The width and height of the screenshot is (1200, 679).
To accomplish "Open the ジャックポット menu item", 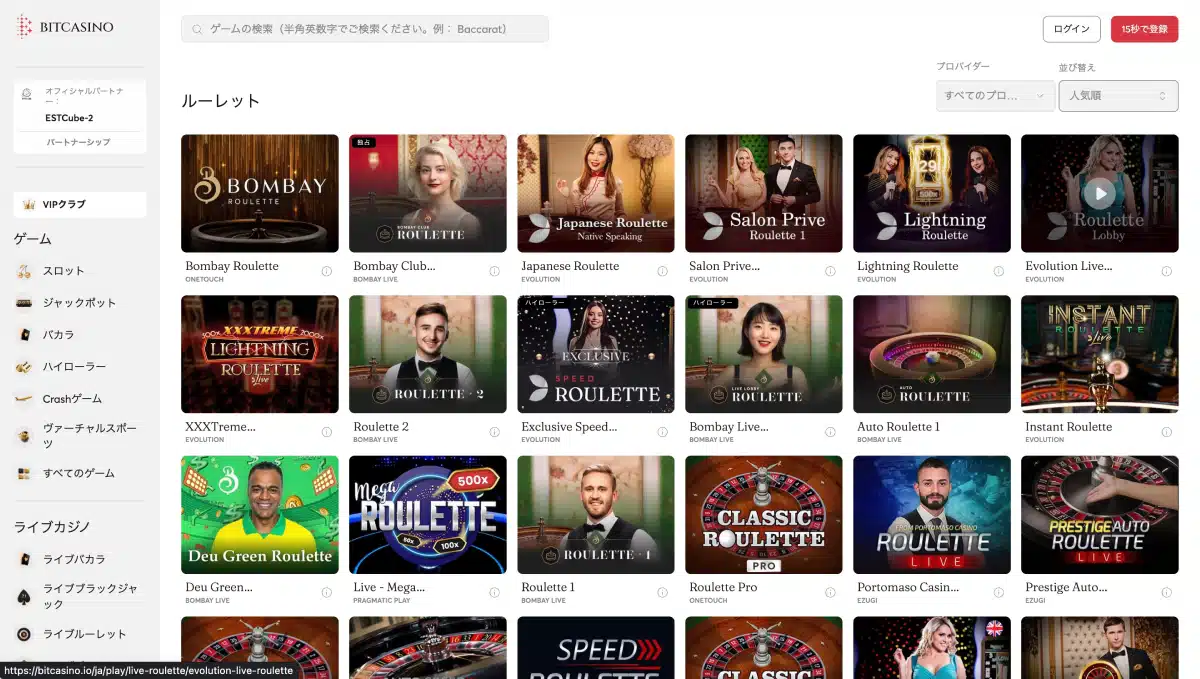I will click(80, 303).
